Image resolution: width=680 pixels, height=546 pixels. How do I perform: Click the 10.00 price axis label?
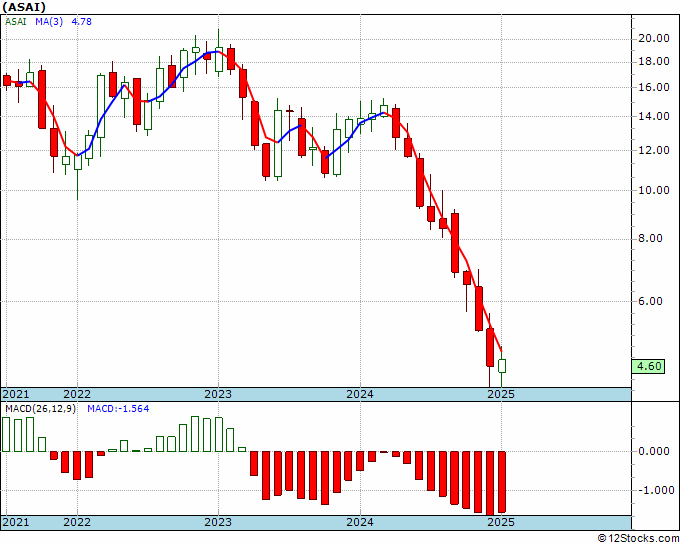(654, 190)
